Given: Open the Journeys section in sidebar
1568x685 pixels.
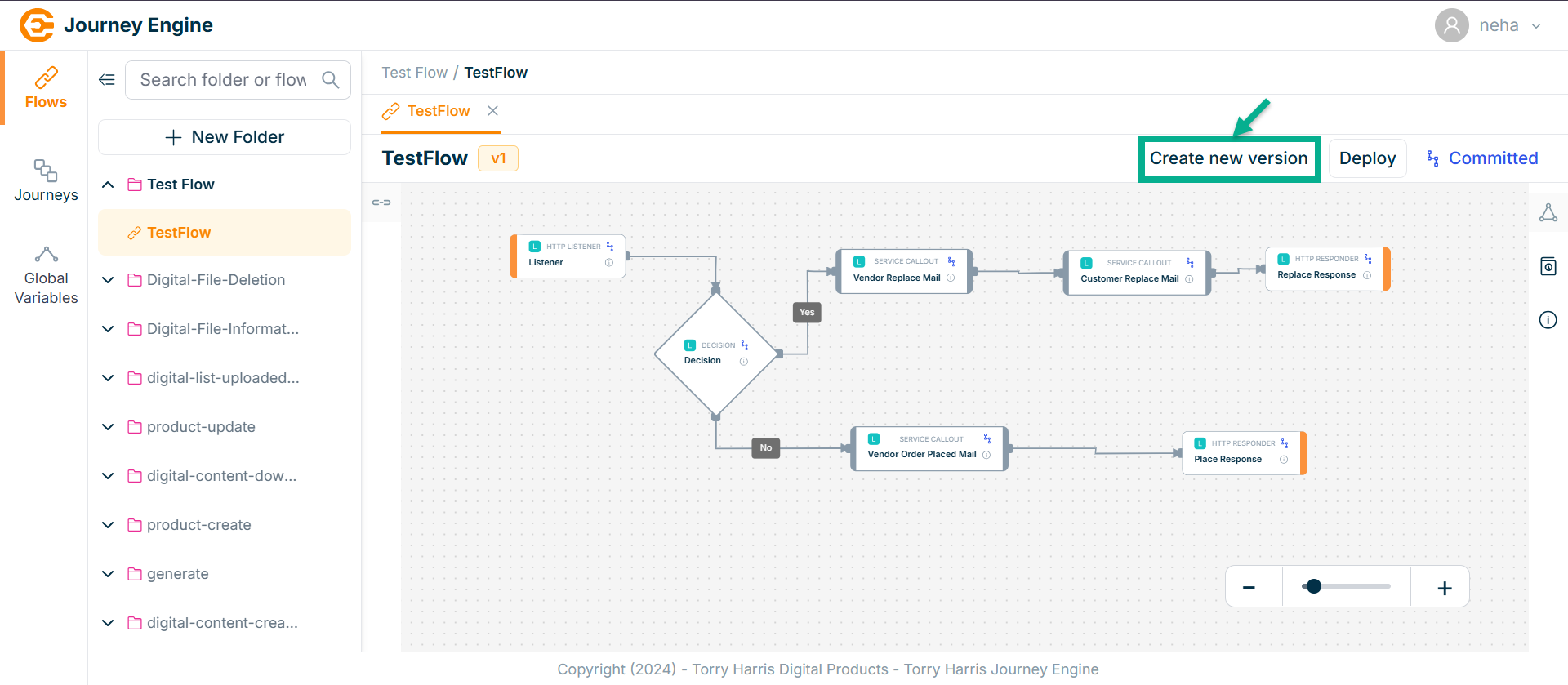Looking at the screenshot, I should (46, 180).
